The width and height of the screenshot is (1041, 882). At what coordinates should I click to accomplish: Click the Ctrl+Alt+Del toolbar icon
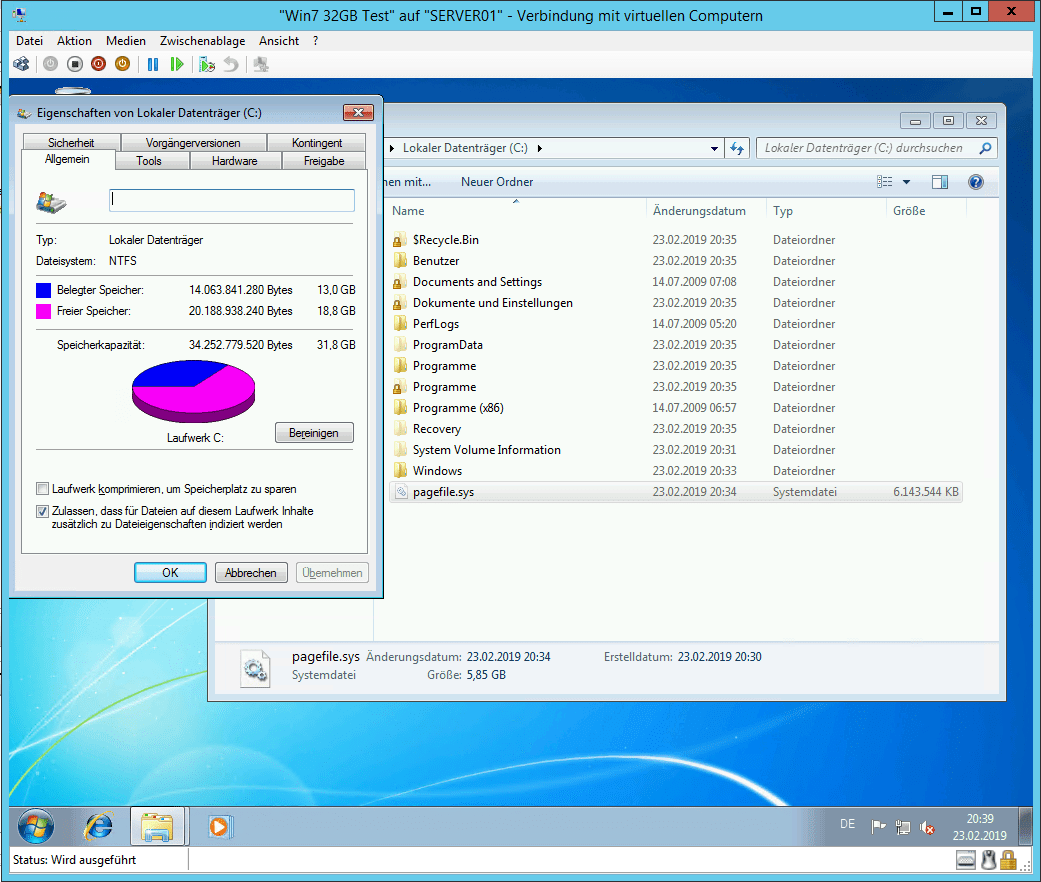point(21,64)
